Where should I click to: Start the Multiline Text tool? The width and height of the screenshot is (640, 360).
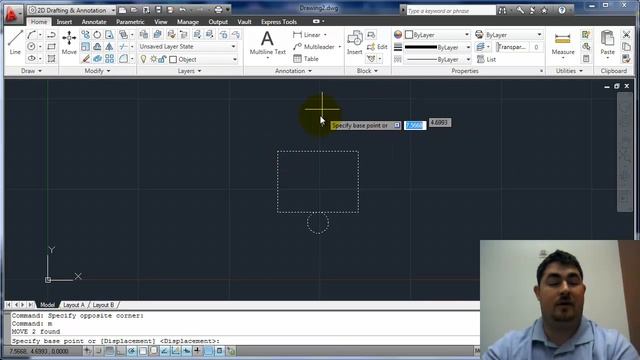tap(267, 43)
